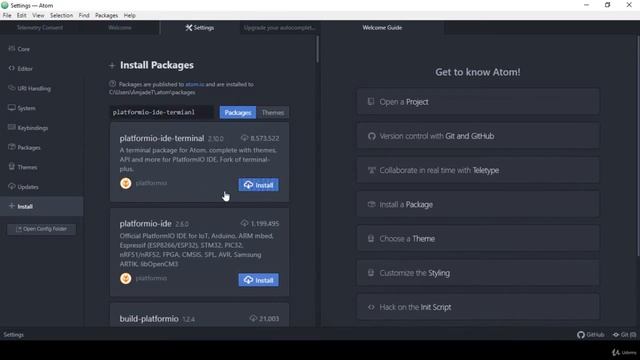The image size is (640, 360).
Task: Expand Version control with Git and GitHub
Action: point(478,136)
